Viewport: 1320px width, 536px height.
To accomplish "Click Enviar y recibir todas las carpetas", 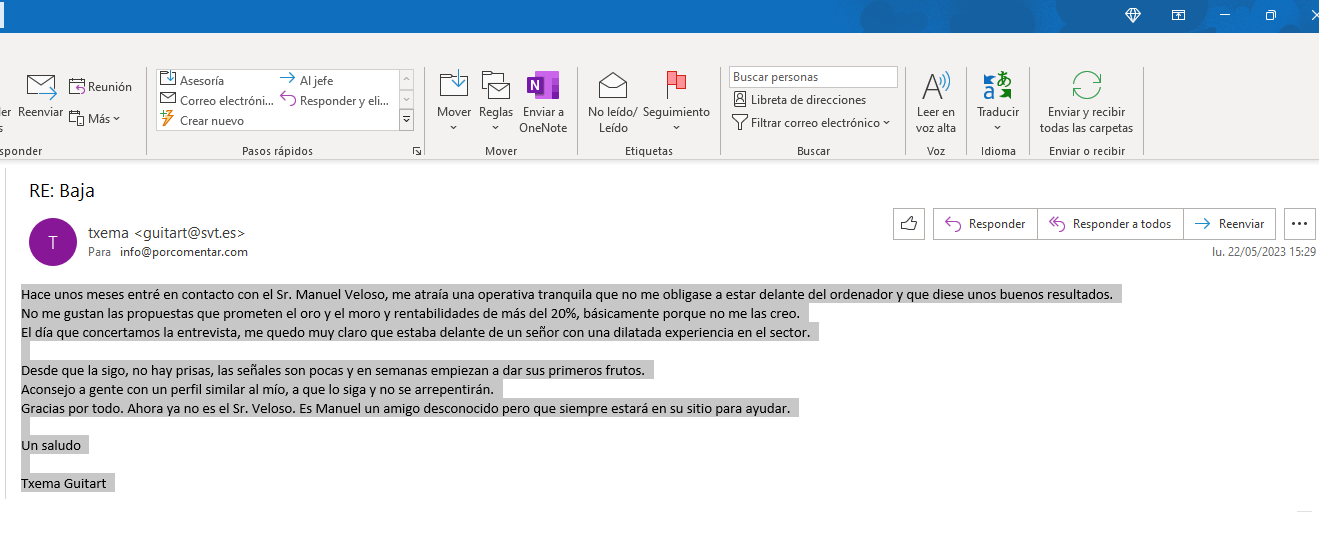I will 1086,102.
